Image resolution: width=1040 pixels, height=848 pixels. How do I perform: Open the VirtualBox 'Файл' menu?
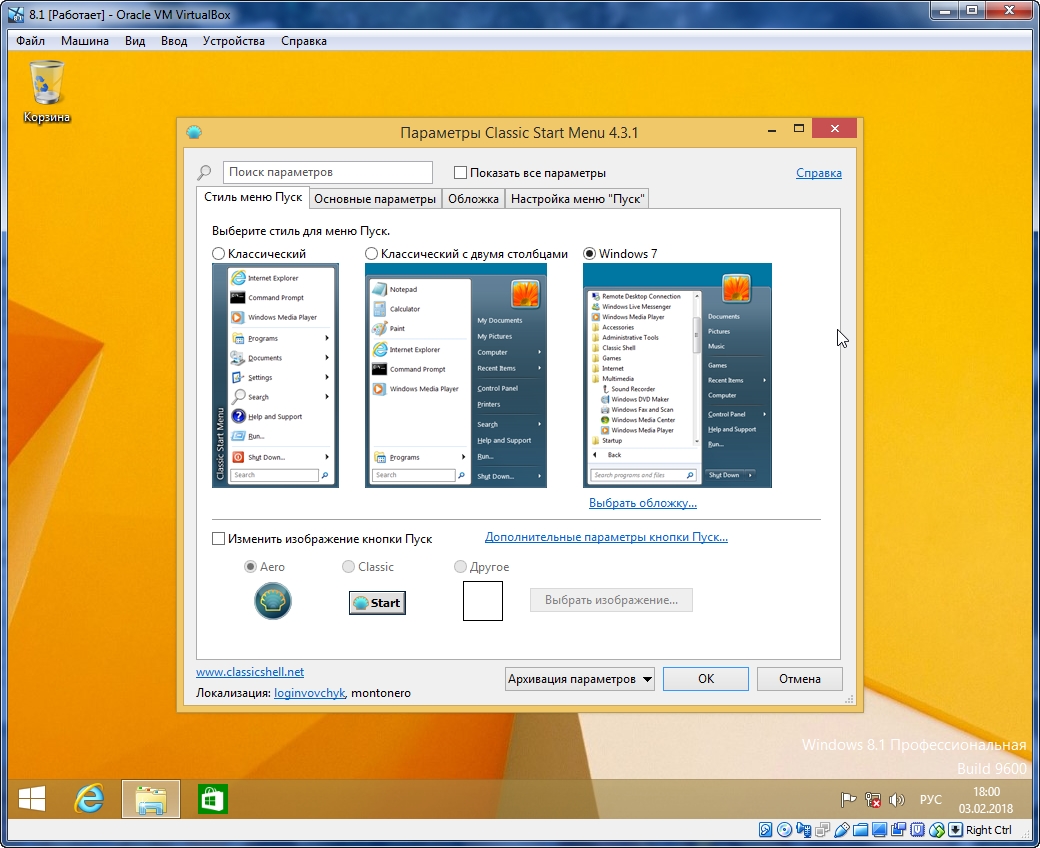pos(31,40)
